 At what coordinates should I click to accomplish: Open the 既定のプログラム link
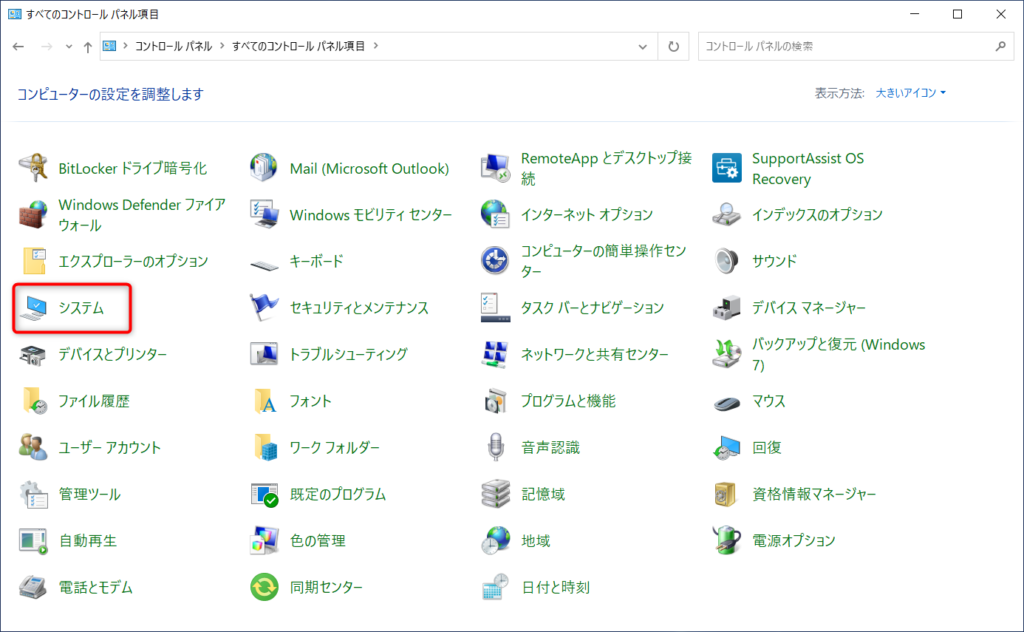coord(338,494)
